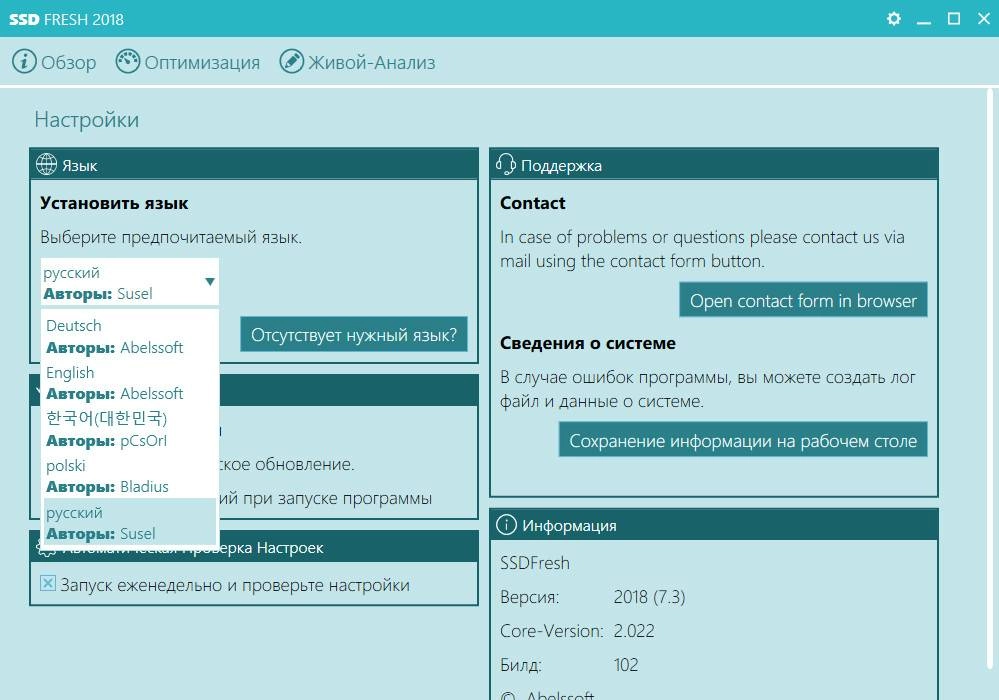
Task: Click the Оптимизация gauge icon
Action: (x=127, y=62)
